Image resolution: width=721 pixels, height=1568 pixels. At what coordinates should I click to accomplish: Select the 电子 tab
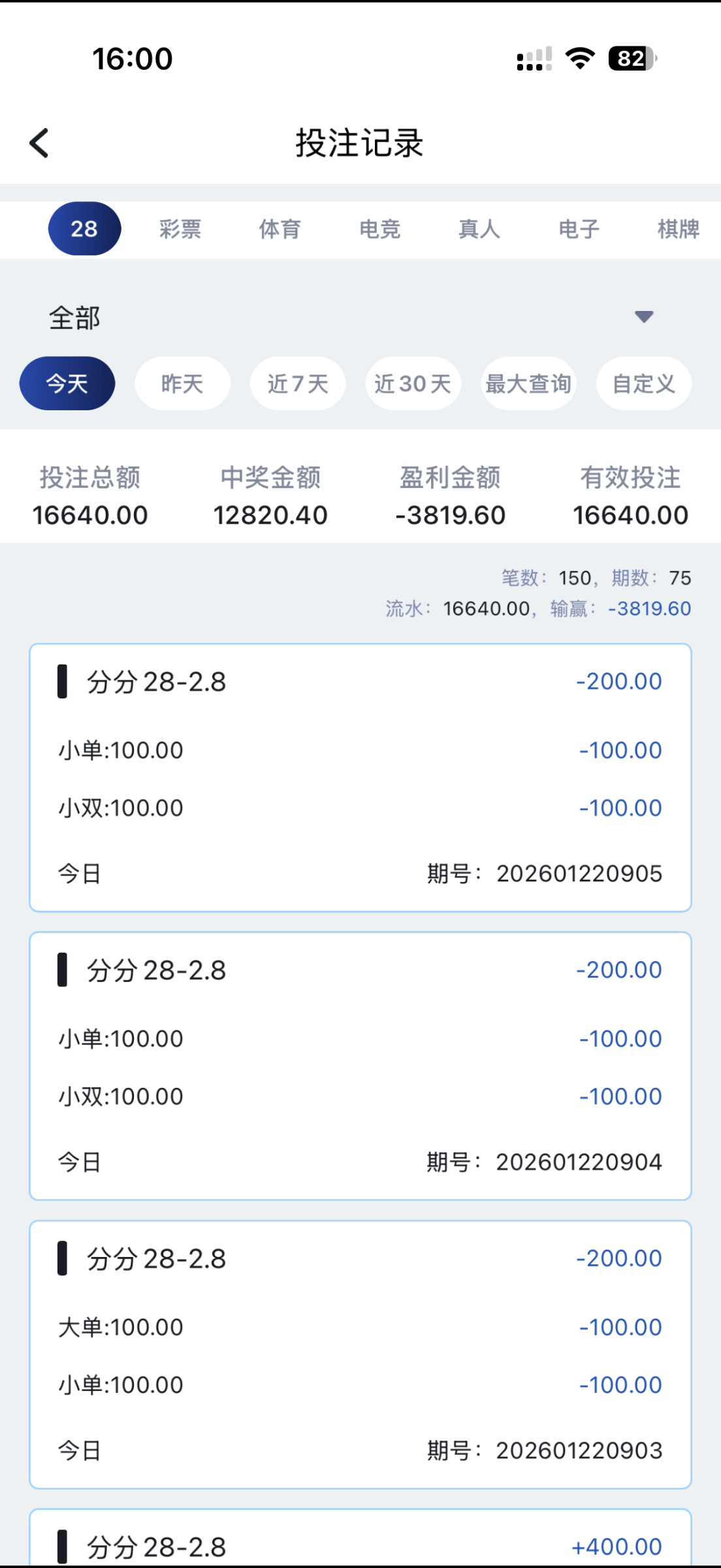coord(579,229)
